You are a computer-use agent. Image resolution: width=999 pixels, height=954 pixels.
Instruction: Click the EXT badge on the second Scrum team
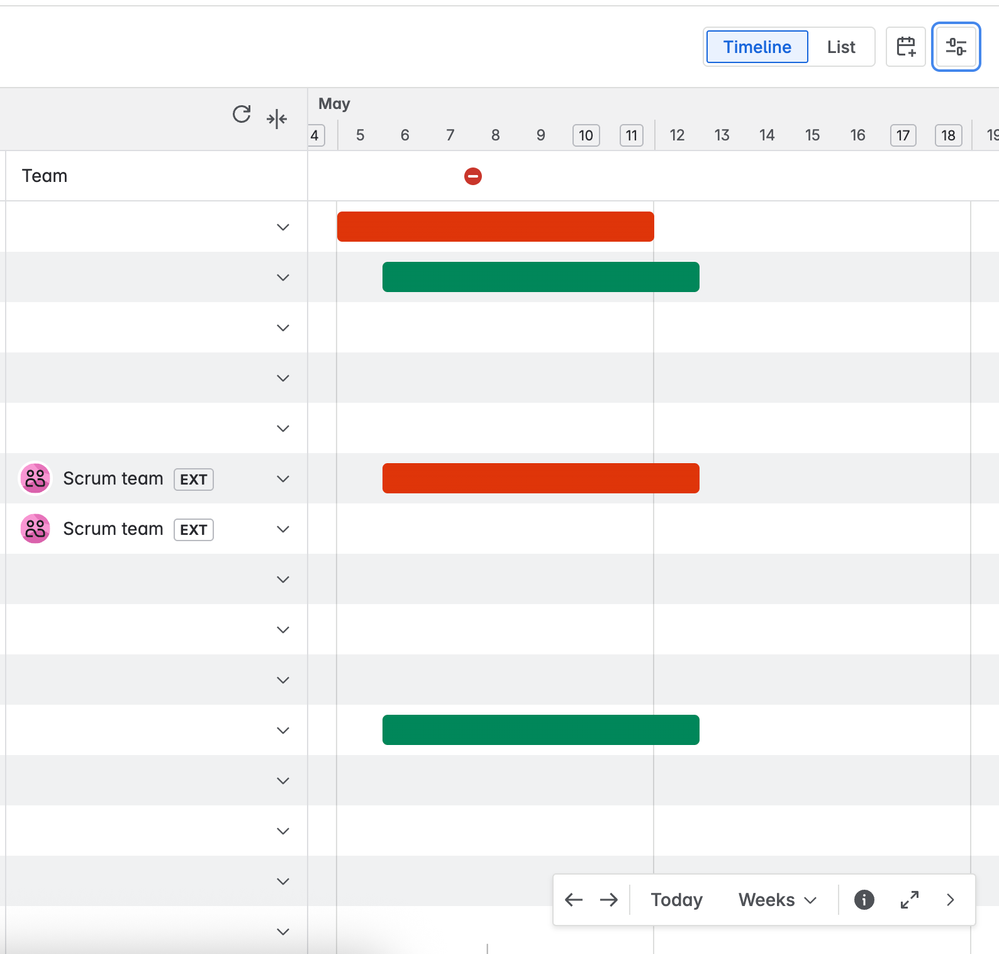[194, 530]
